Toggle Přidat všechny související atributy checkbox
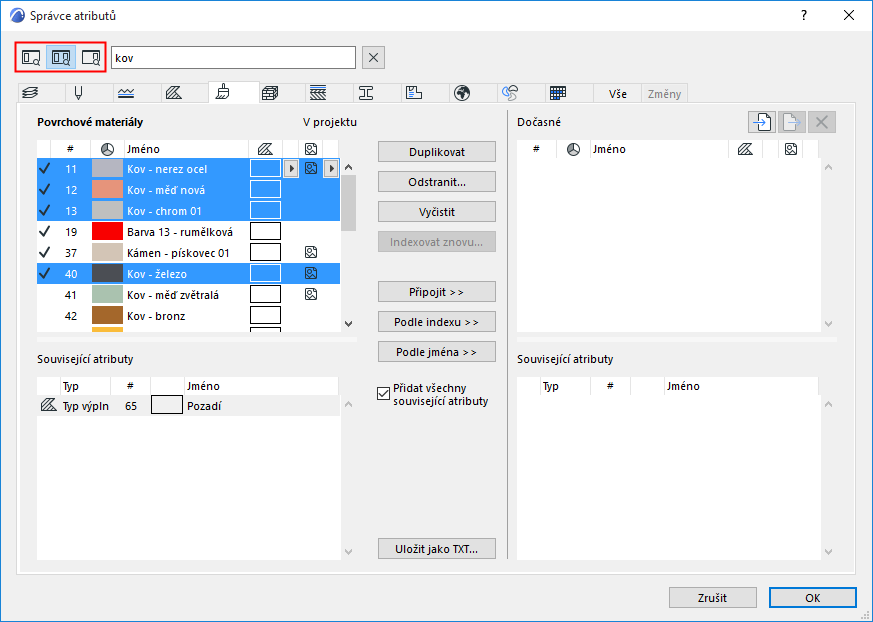873x622 pixels. [383, 394]
